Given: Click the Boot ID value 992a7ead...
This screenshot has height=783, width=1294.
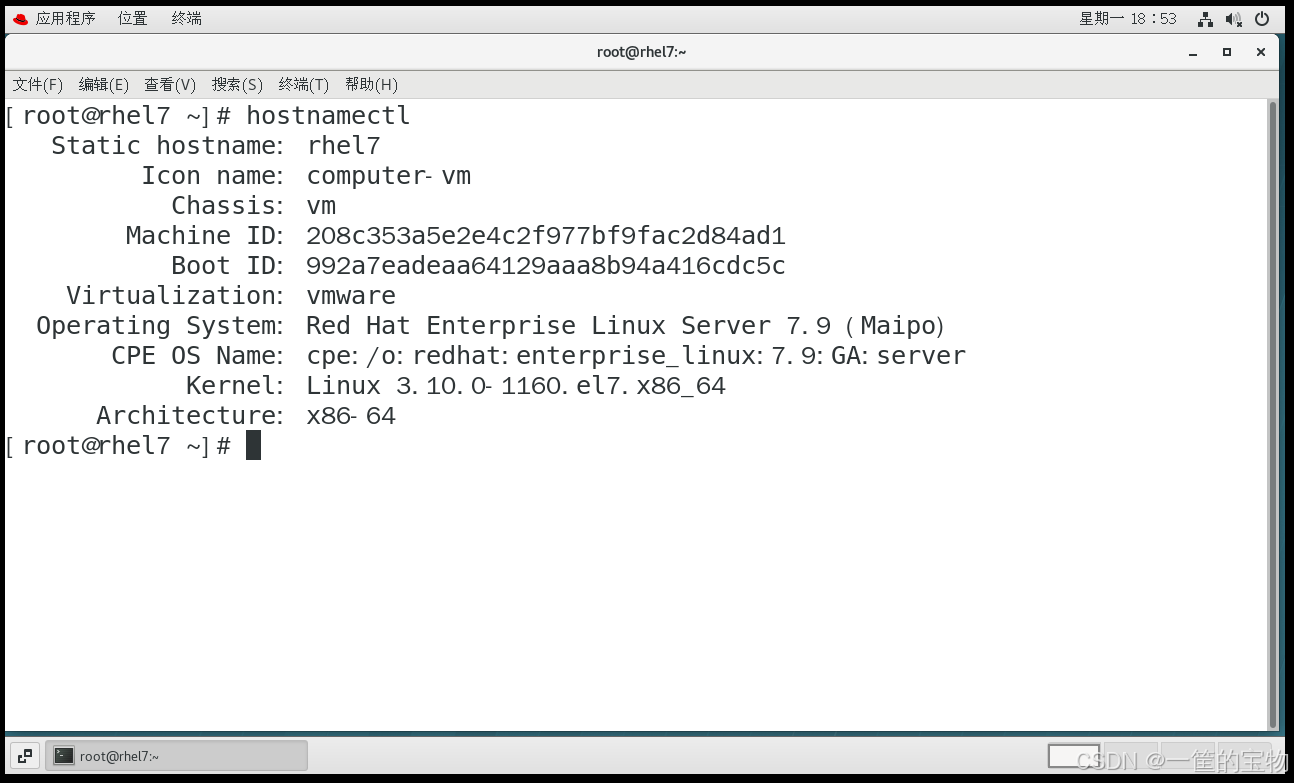Looking at the screenshot, I should [x=546, y=266].
